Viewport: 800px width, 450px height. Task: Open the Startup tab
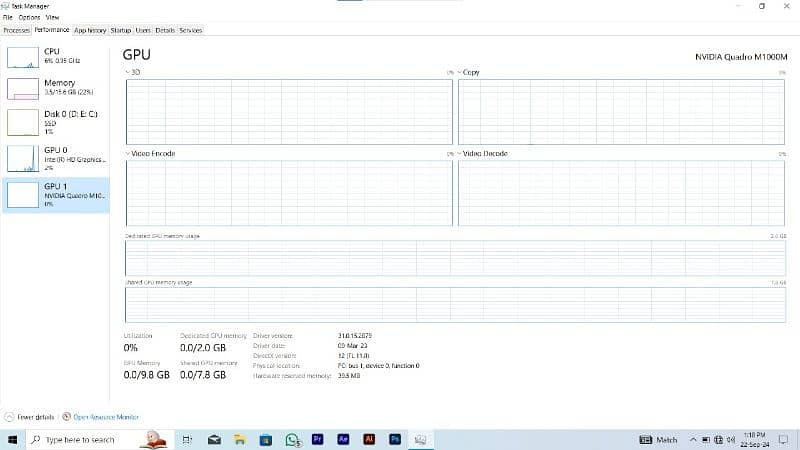point(121,30)
